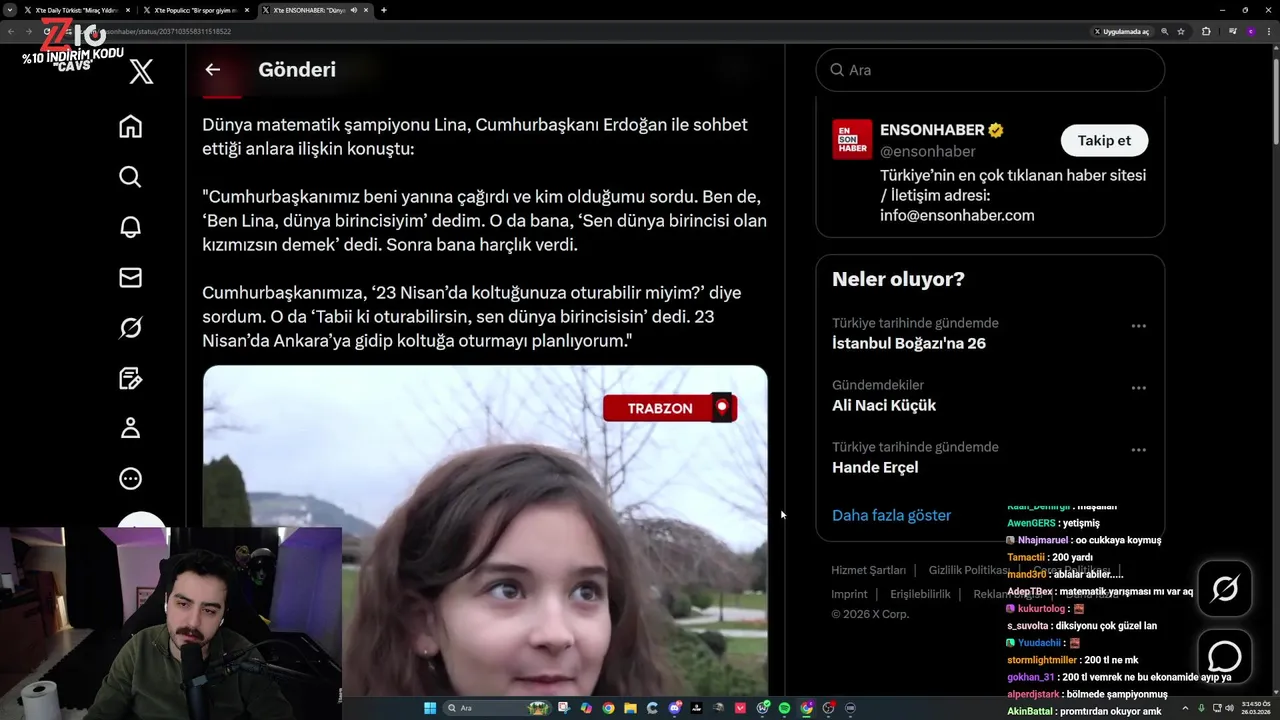Image resolution: width=1280 pixels, height=720 pixels.
Task: Click ENSONHABER profile avatar
Action: pyautogui.click(x=852, y=140)
